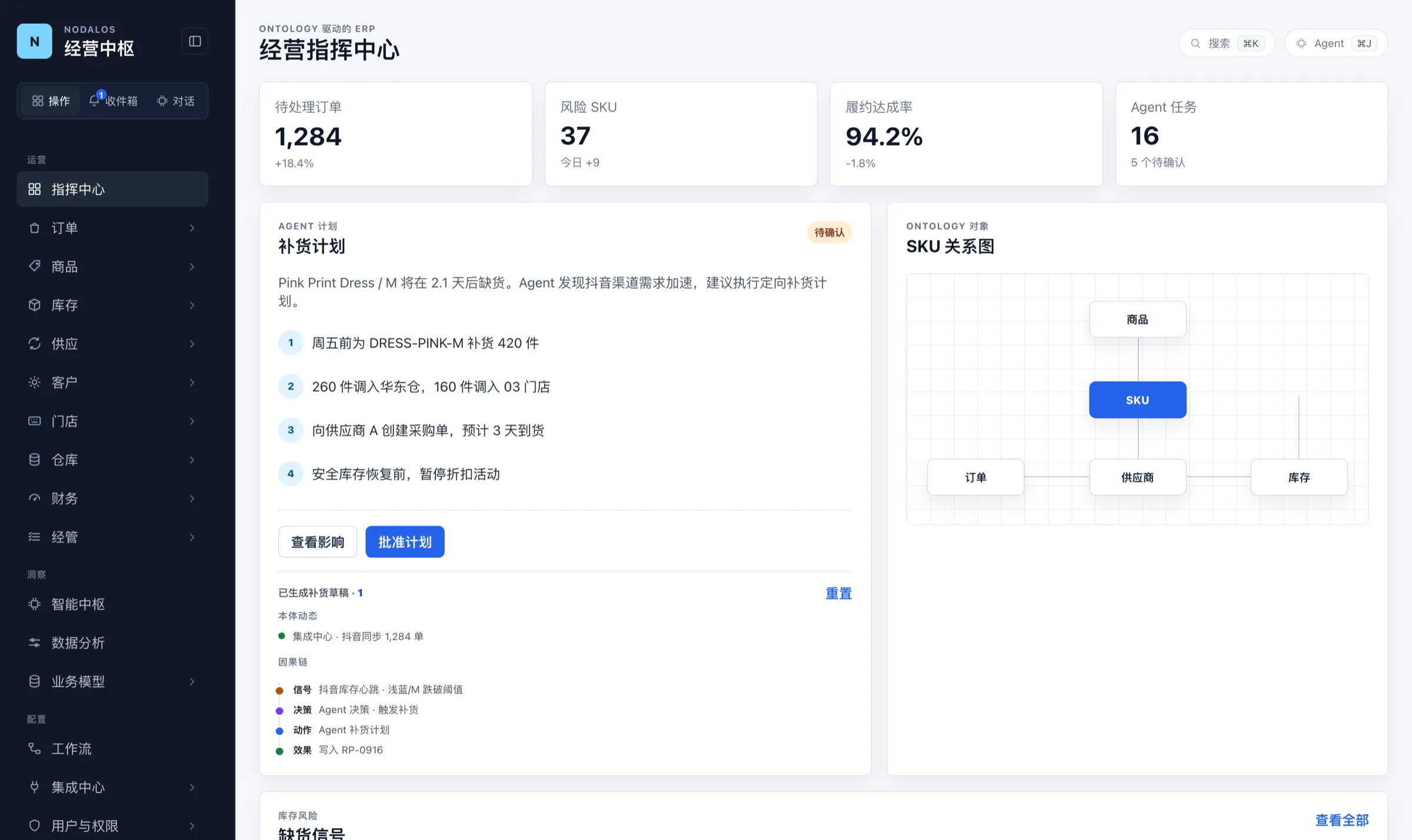Click the 查看影响 button
This screenshot has height=840, width=1412.
(x=318, y=542)
